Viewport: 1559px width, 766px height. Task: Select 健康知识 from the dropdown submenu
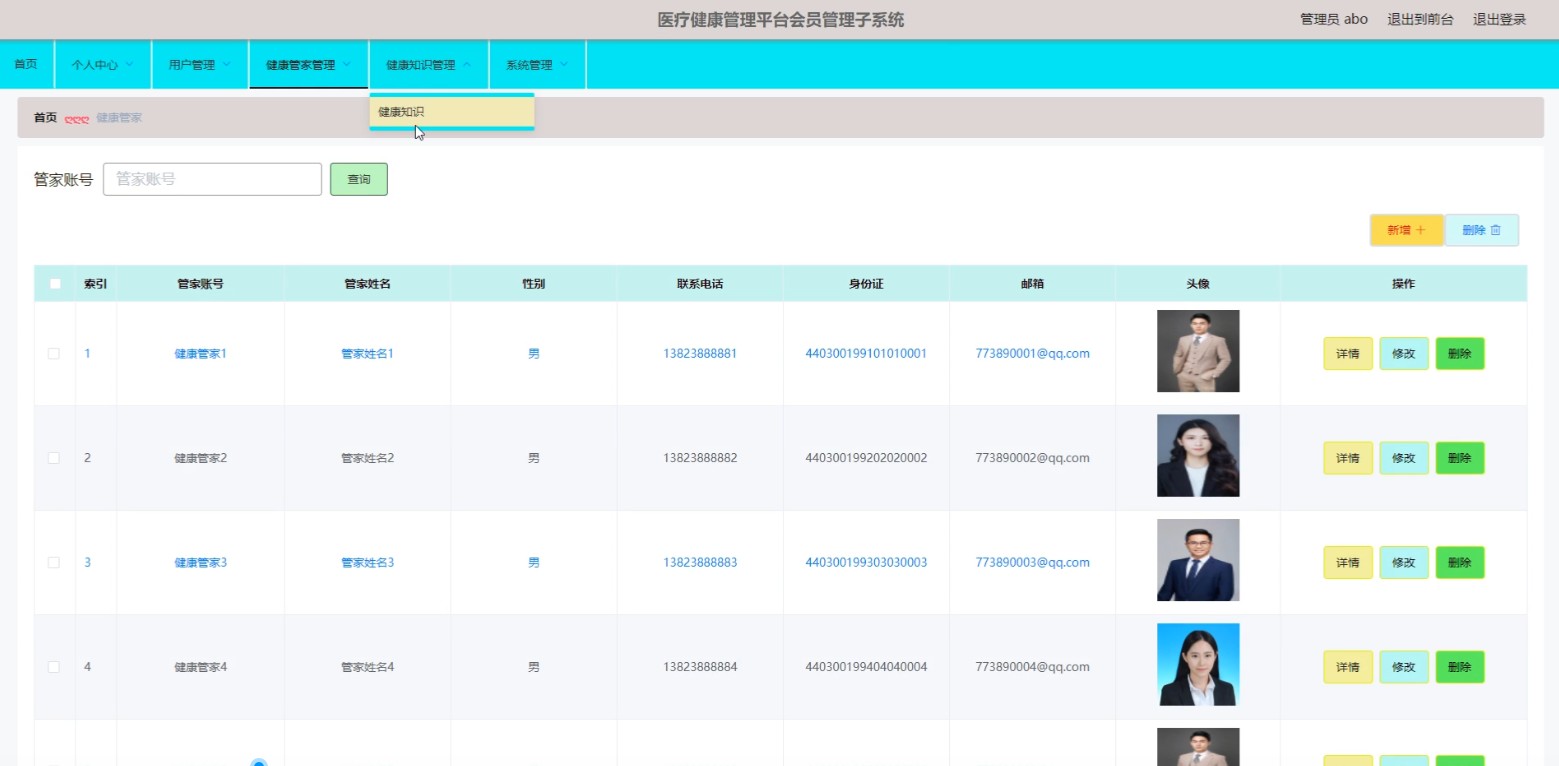tap(452, 112)
